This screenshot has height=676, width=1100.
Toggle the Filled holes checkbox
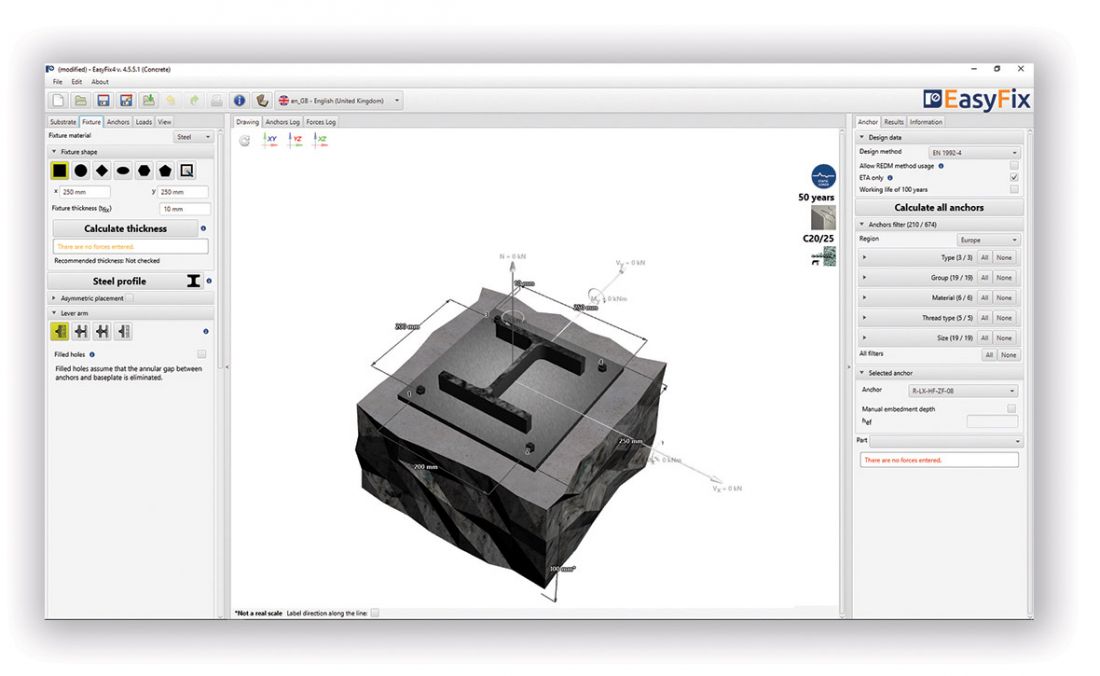[x=202, y=354]
